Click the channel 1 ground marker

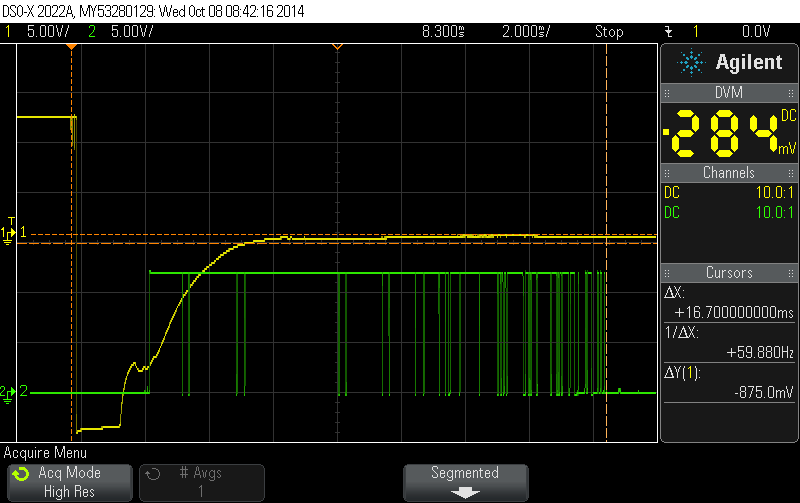pos(7,234)
